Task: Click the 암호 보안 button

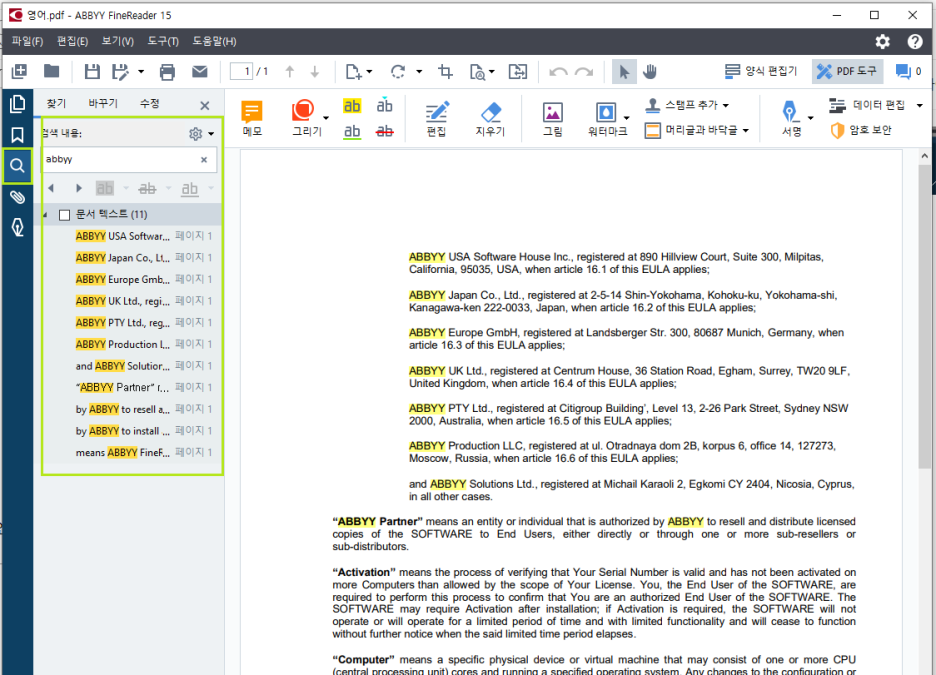Action: (x=861, y=130)
